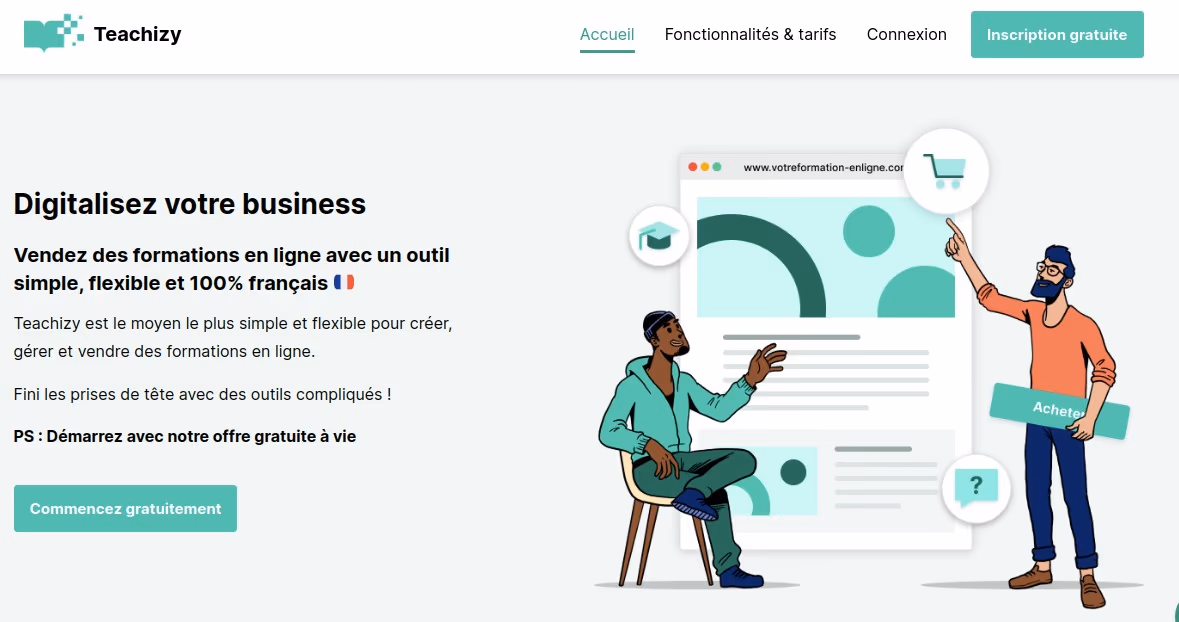Click the Inscription gratuite button
Image resolution: width=1179 pixels, height=622 pixels.
pyautogui.click(x=1056, y=35)
